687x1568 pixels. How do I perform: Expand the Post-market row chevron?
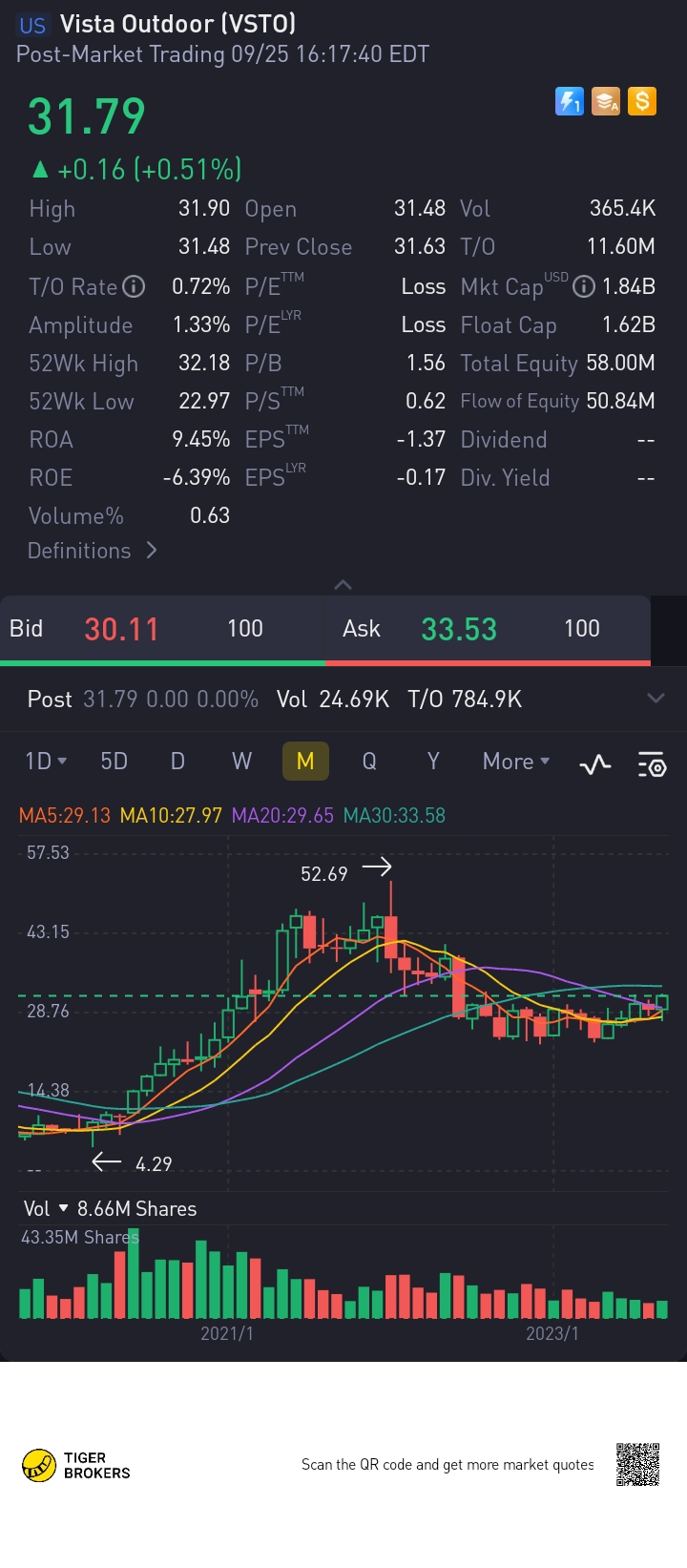656,699
